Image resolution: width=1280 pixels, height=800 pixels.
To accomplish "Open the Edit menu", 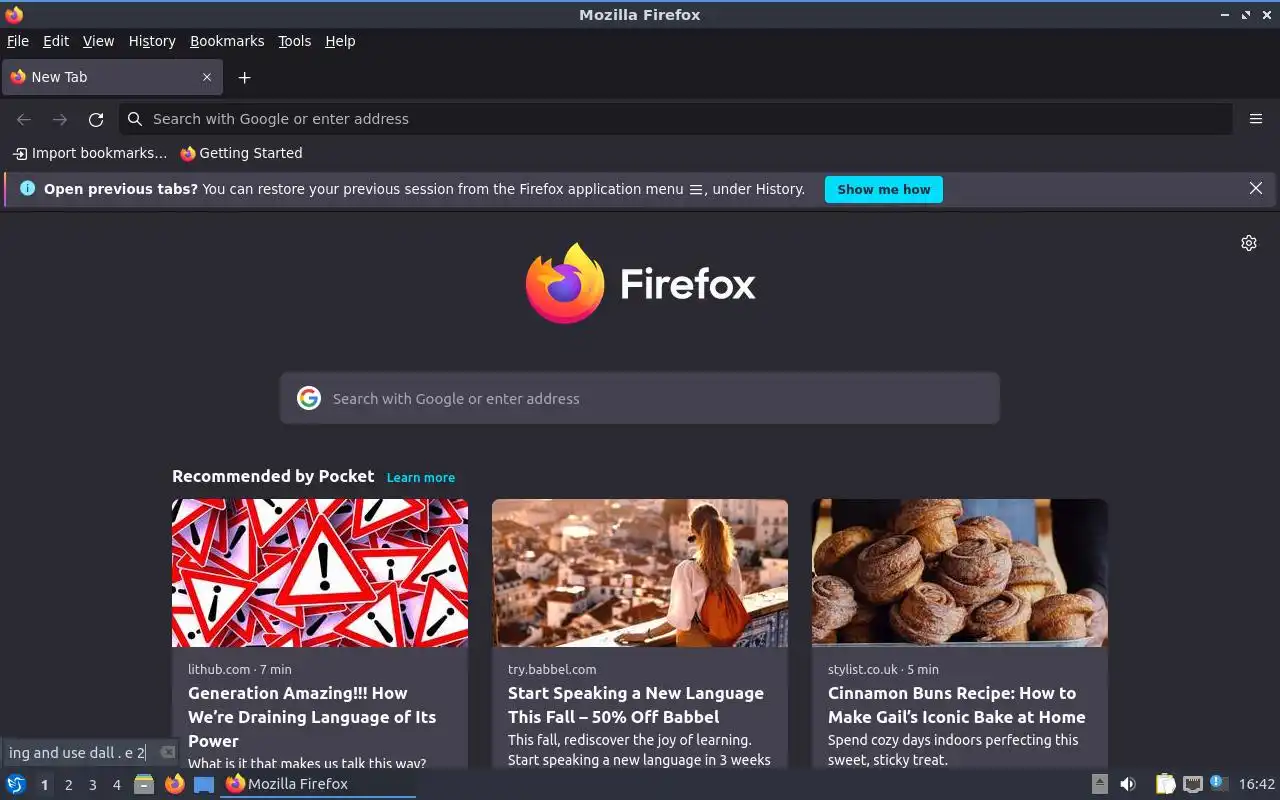I will 56,41.
